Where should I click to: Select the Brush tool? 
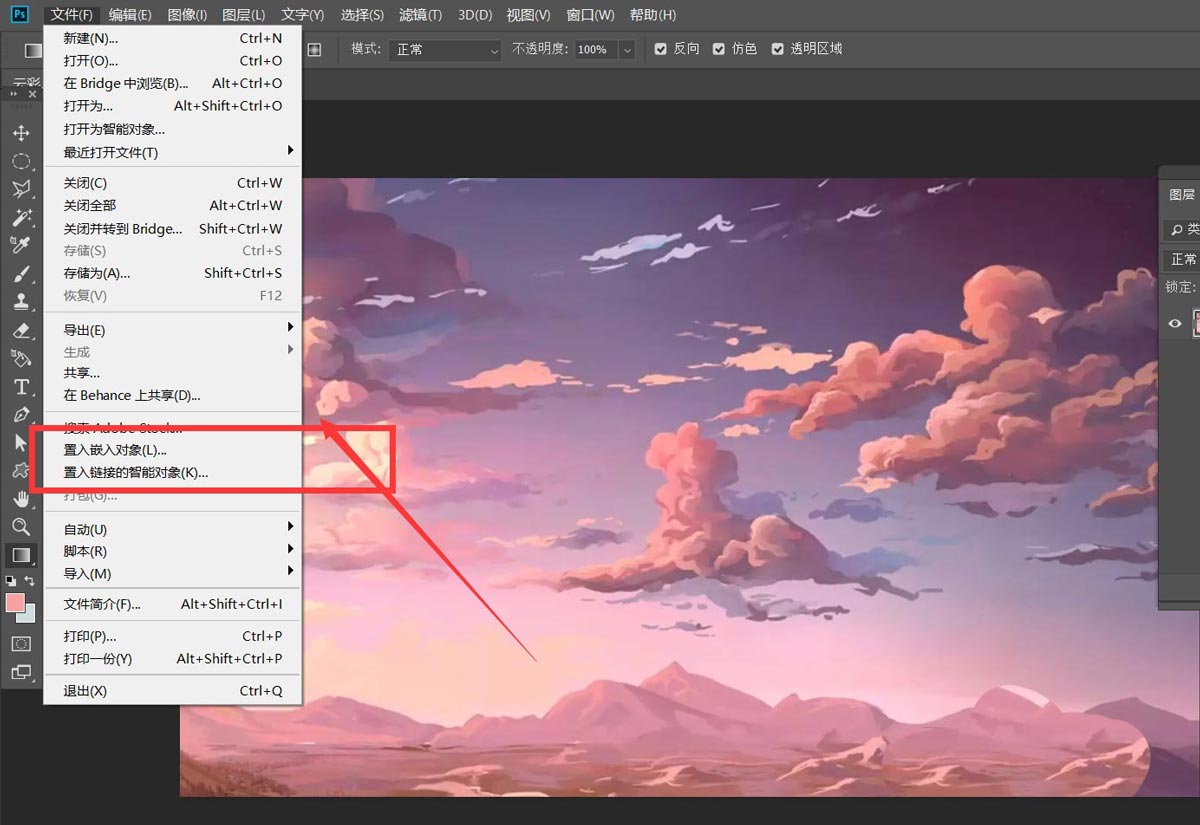21,274
